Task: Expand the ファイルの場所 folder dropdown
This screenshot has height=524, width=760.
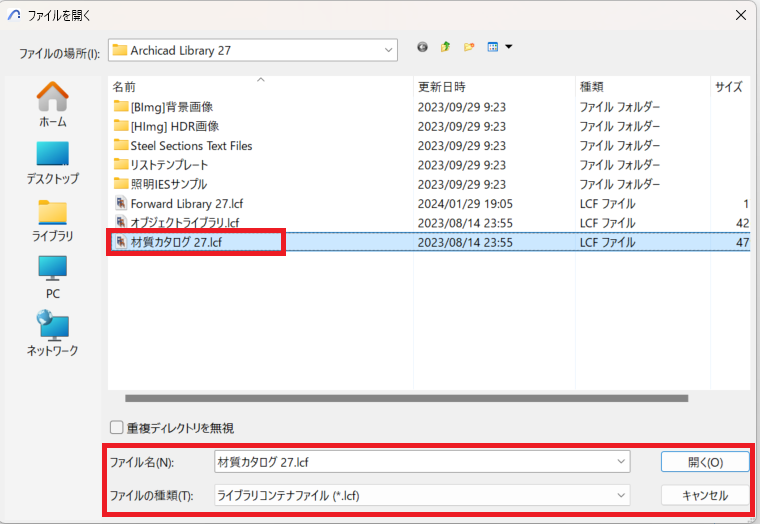Action: (388, 50)
